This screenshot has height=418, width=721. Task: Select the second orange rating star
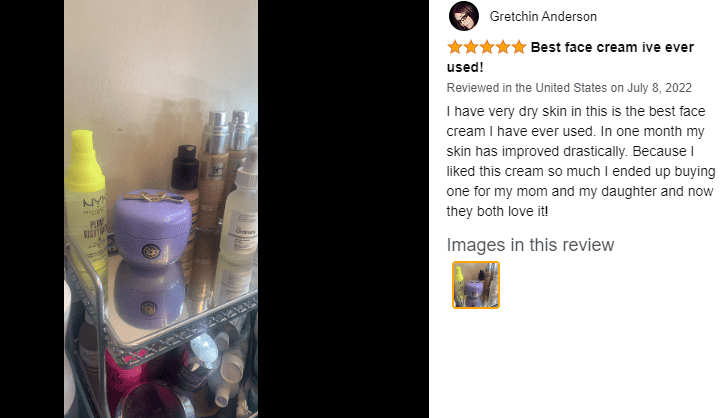coord(471,47)
